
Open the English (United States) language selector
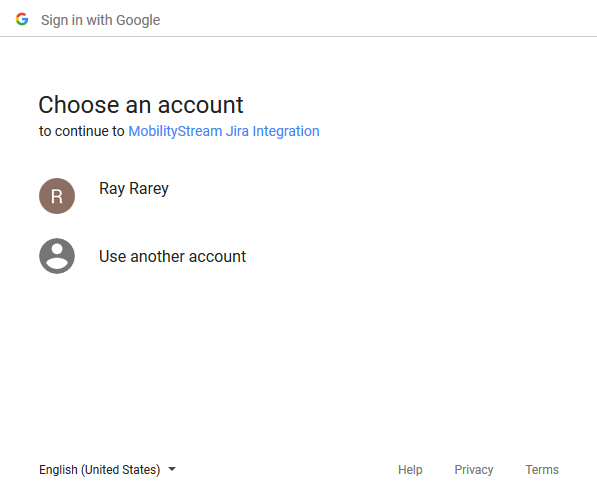click(x=107, y=469)
